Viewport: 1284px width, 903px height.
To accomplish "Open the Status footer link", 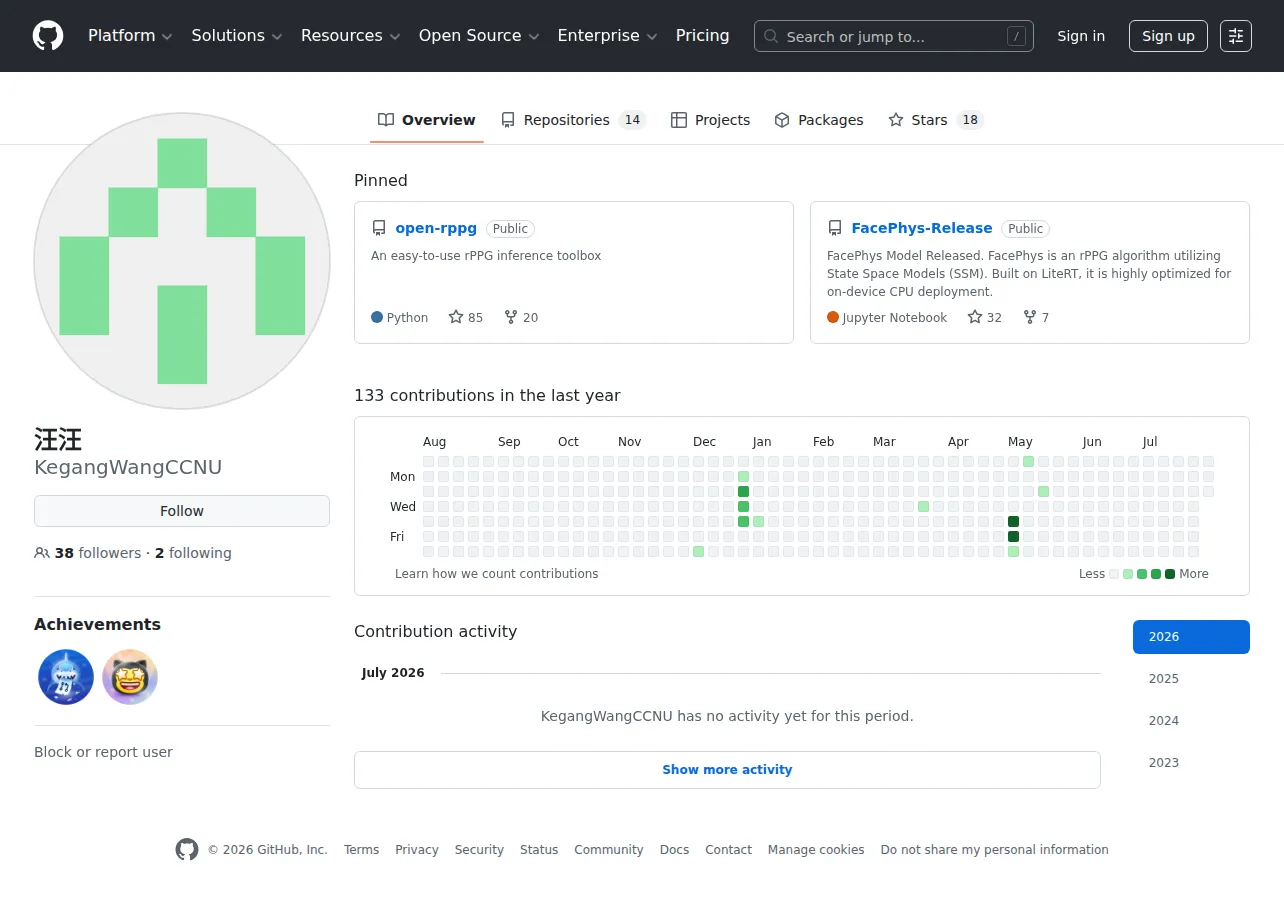I will [x=539, y=850].
